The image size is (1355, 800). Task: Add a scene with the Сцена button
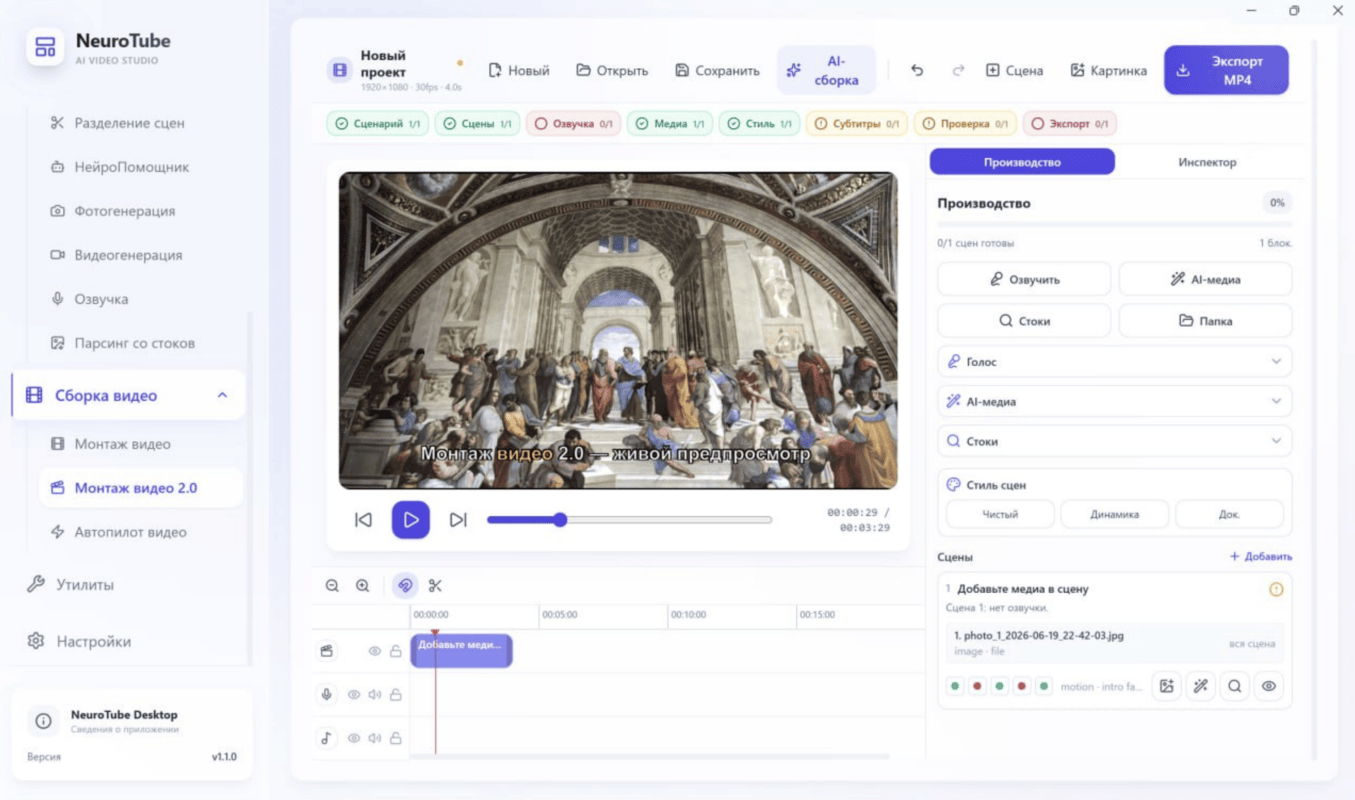pos(1015,70)
